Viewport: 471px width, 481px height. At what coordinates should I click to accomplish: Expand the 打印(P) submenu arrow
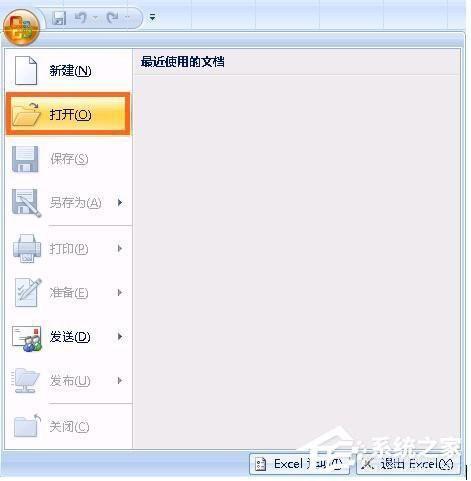120,248
